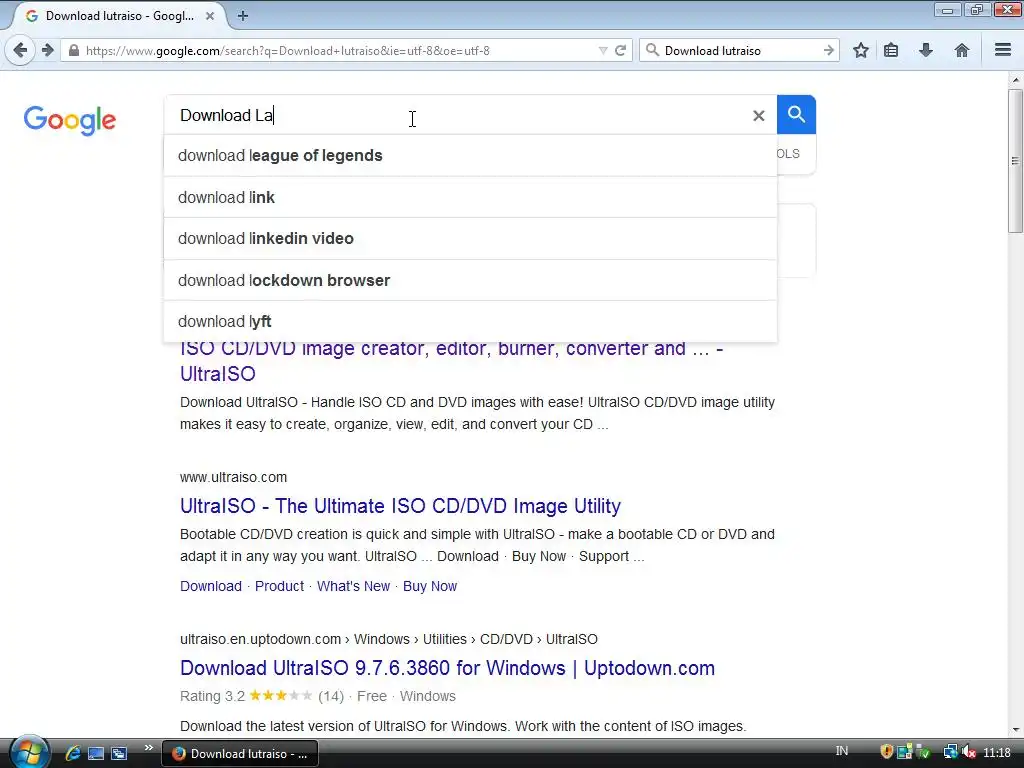Click the taskbar clock 11:18
Image resolution: width=1024 pixels, height=768 pixels.
tap(997, 753)
